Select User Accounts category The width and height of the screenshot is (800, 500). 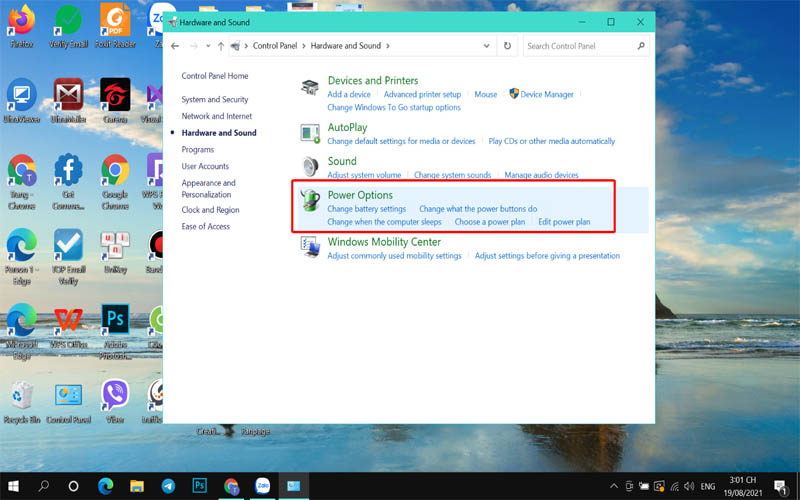(205, 166)
